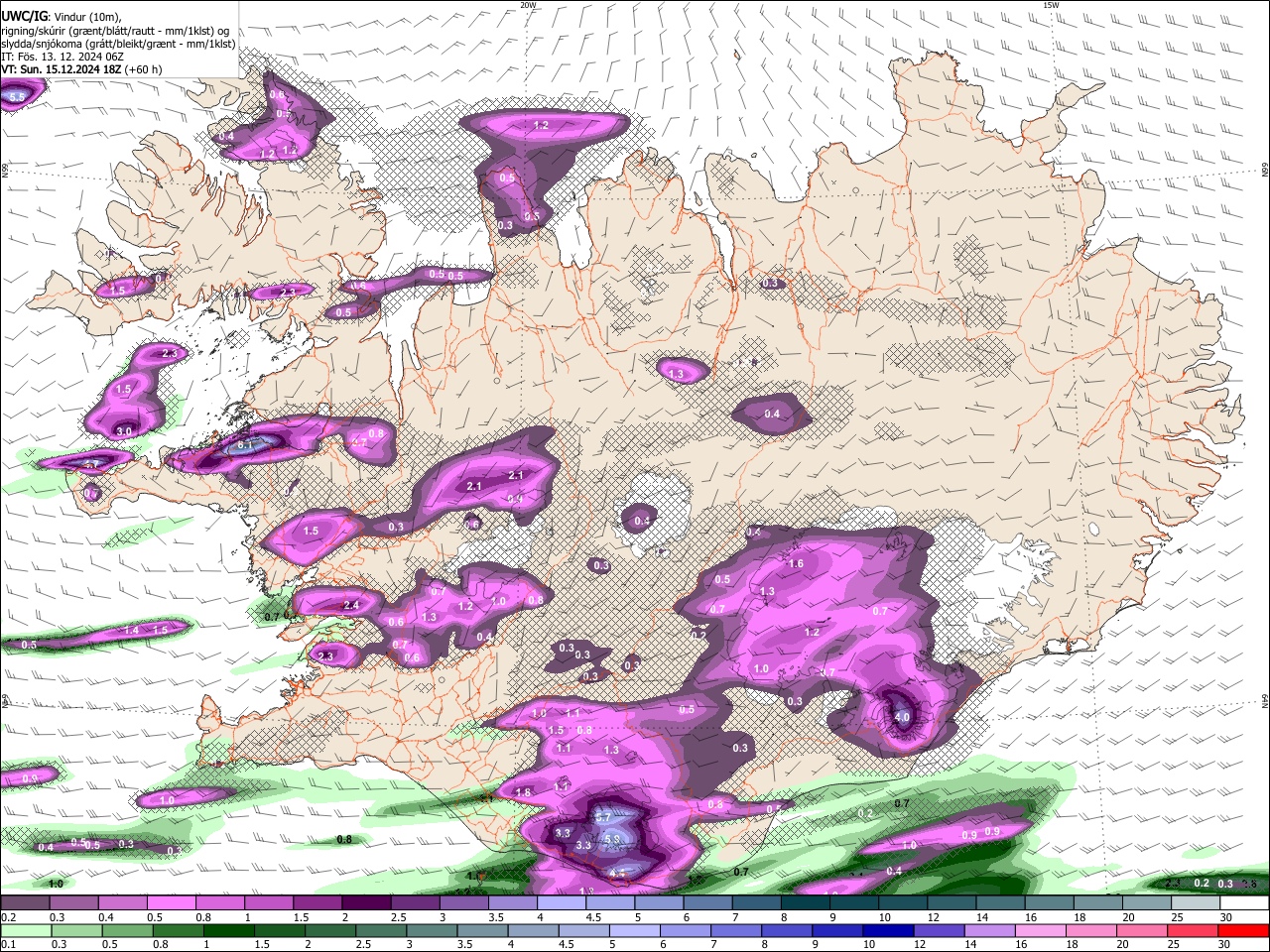Pick the dark green rain swatch between 1 and 1.5
1270x952 pixels.
[228, 930]
